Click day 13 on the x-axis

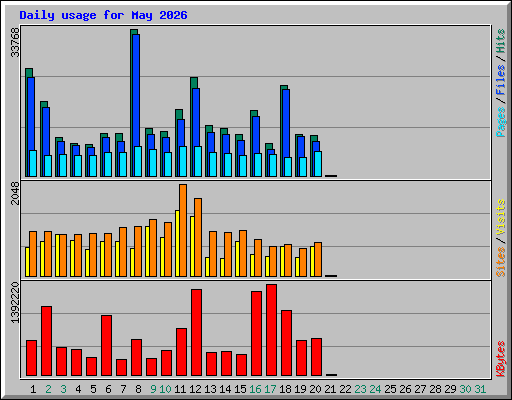pos(210,389)
